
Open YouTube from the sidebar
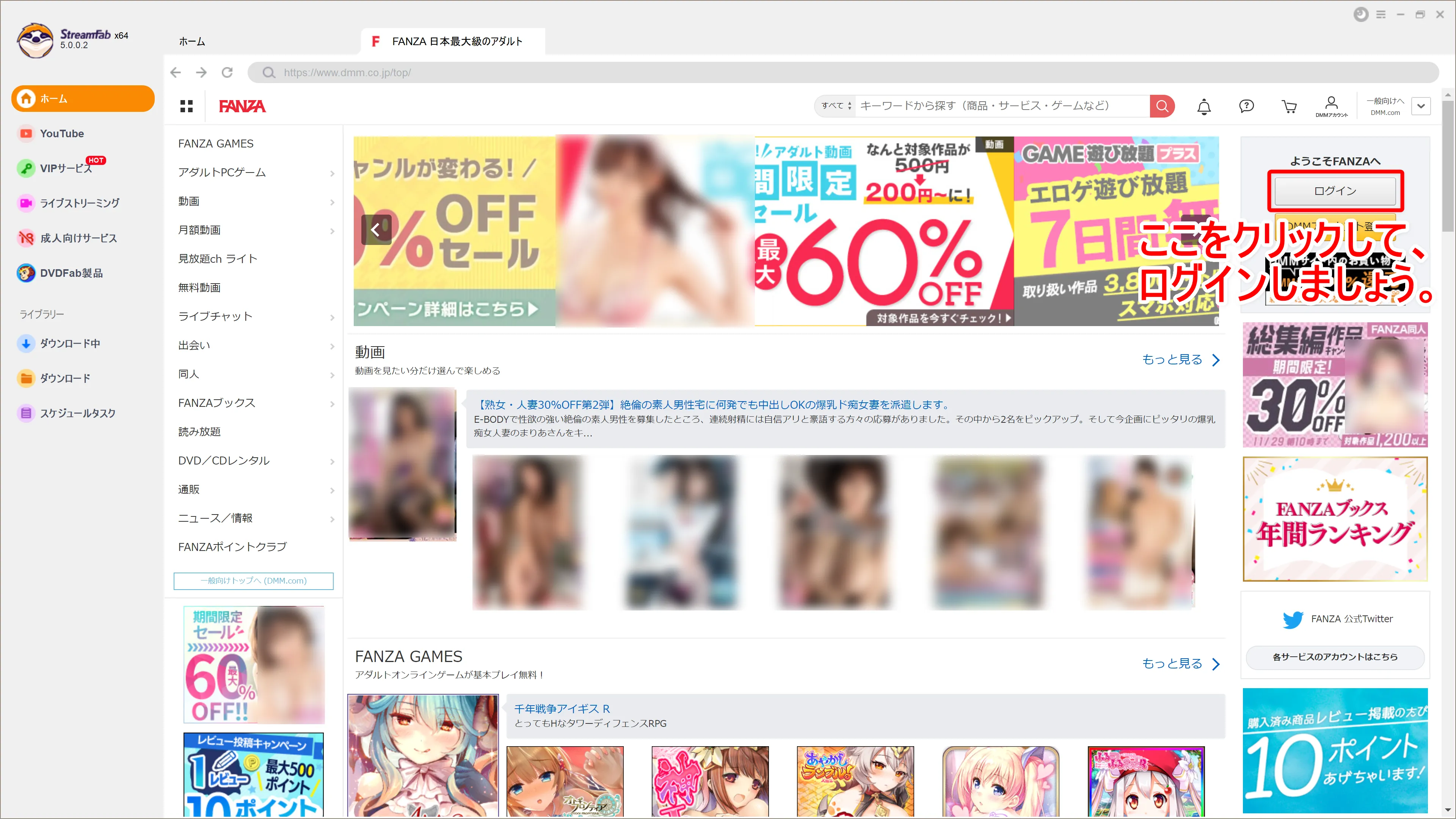pyautogui.click(x=61, y=133)
